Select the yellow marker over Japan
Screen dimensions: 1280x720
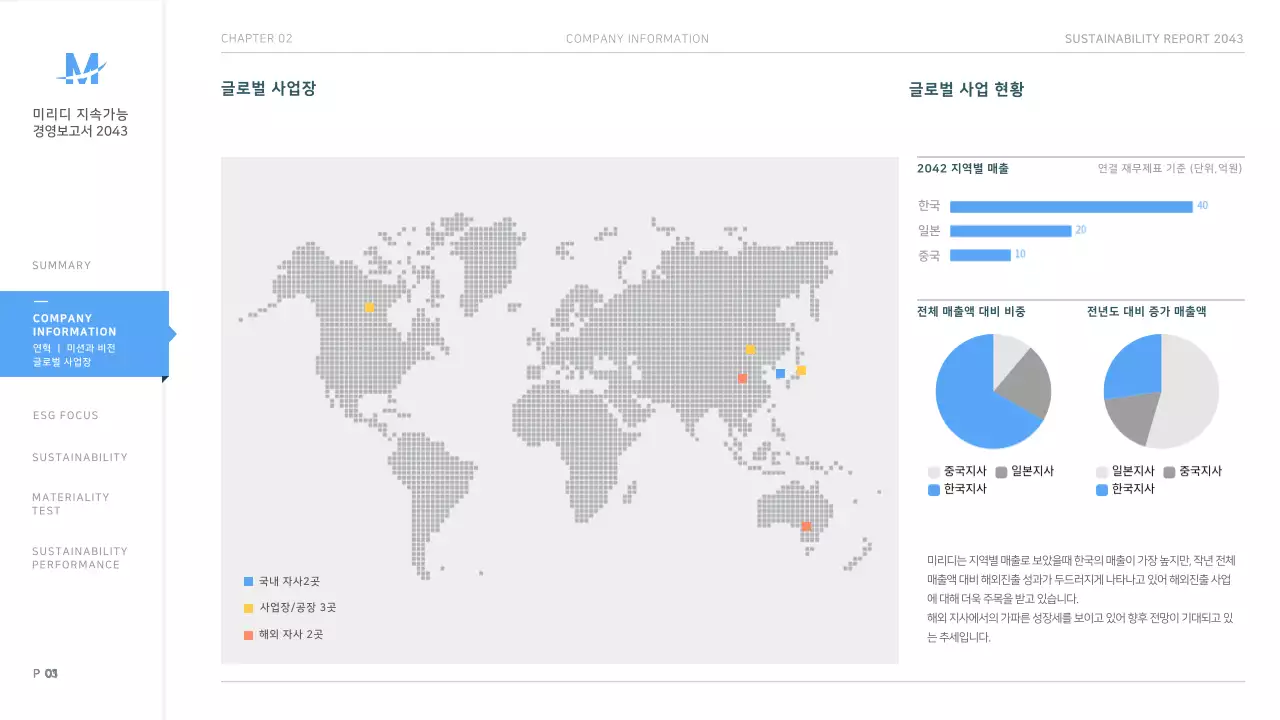(801, 370)
